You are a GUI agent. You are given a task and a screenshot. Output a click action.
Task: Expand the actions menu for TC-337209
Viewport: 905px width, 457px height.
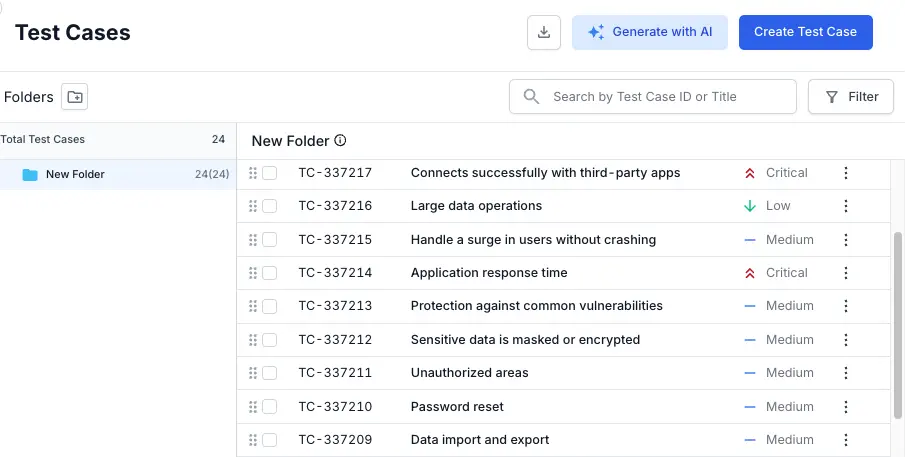(x=846, y=440)
